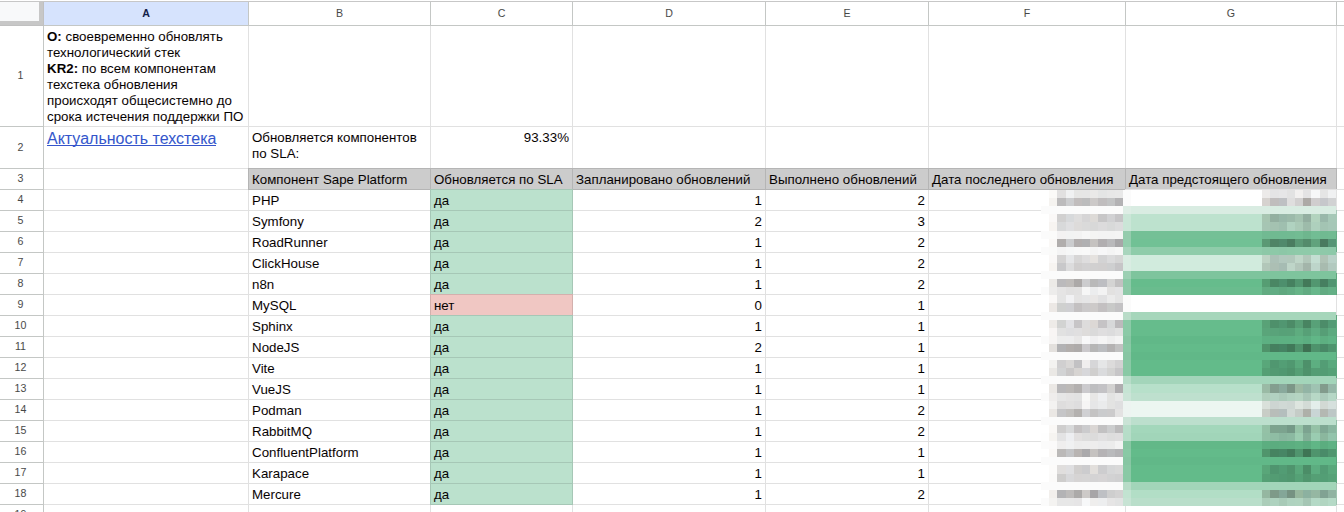Select row 9 header
Viewport: 1344px width, 512px height.
tap(21, 305)
